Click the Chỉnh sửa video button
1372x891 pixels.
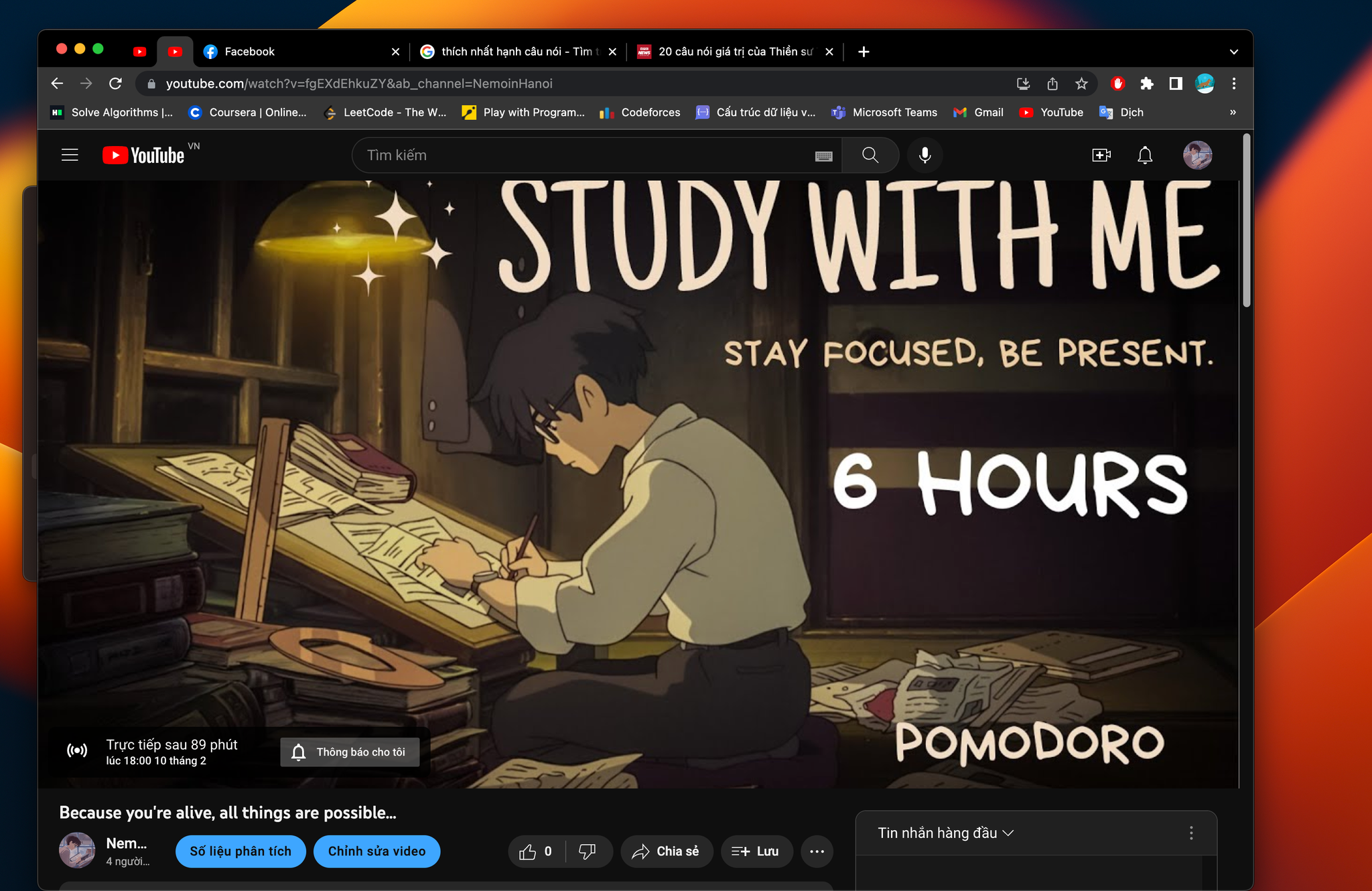376,851
